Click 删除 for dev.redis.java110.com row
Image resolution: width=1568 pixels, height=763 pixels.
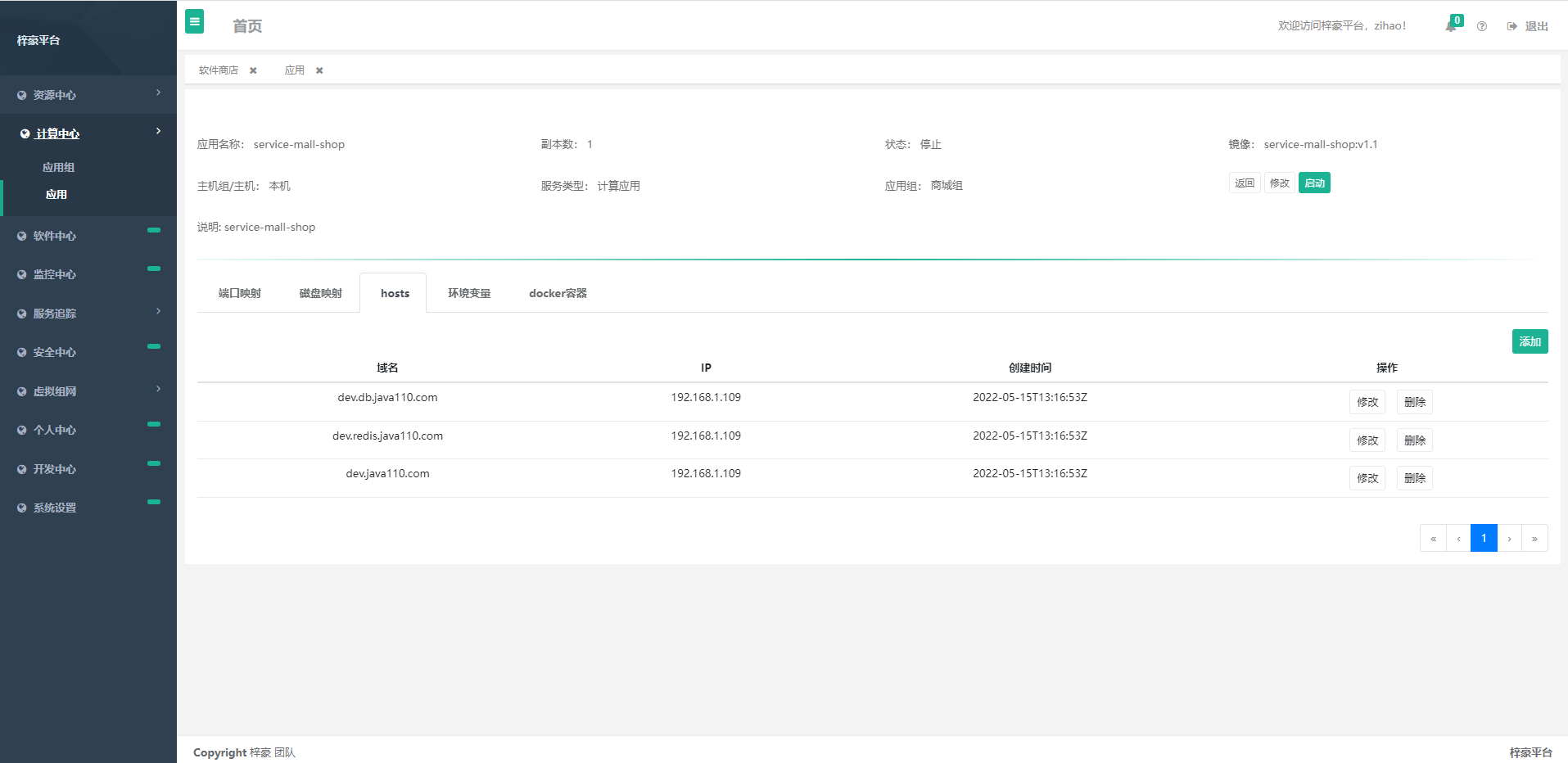(x=1415, y=440)
